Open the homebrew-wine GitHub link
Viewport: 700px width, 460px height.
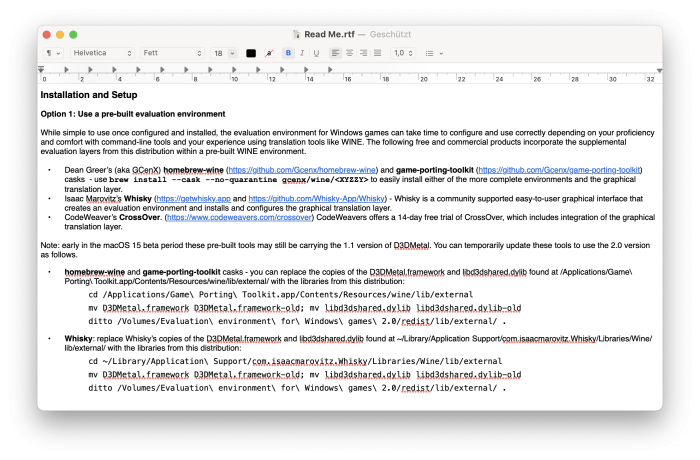pos(302,170)
